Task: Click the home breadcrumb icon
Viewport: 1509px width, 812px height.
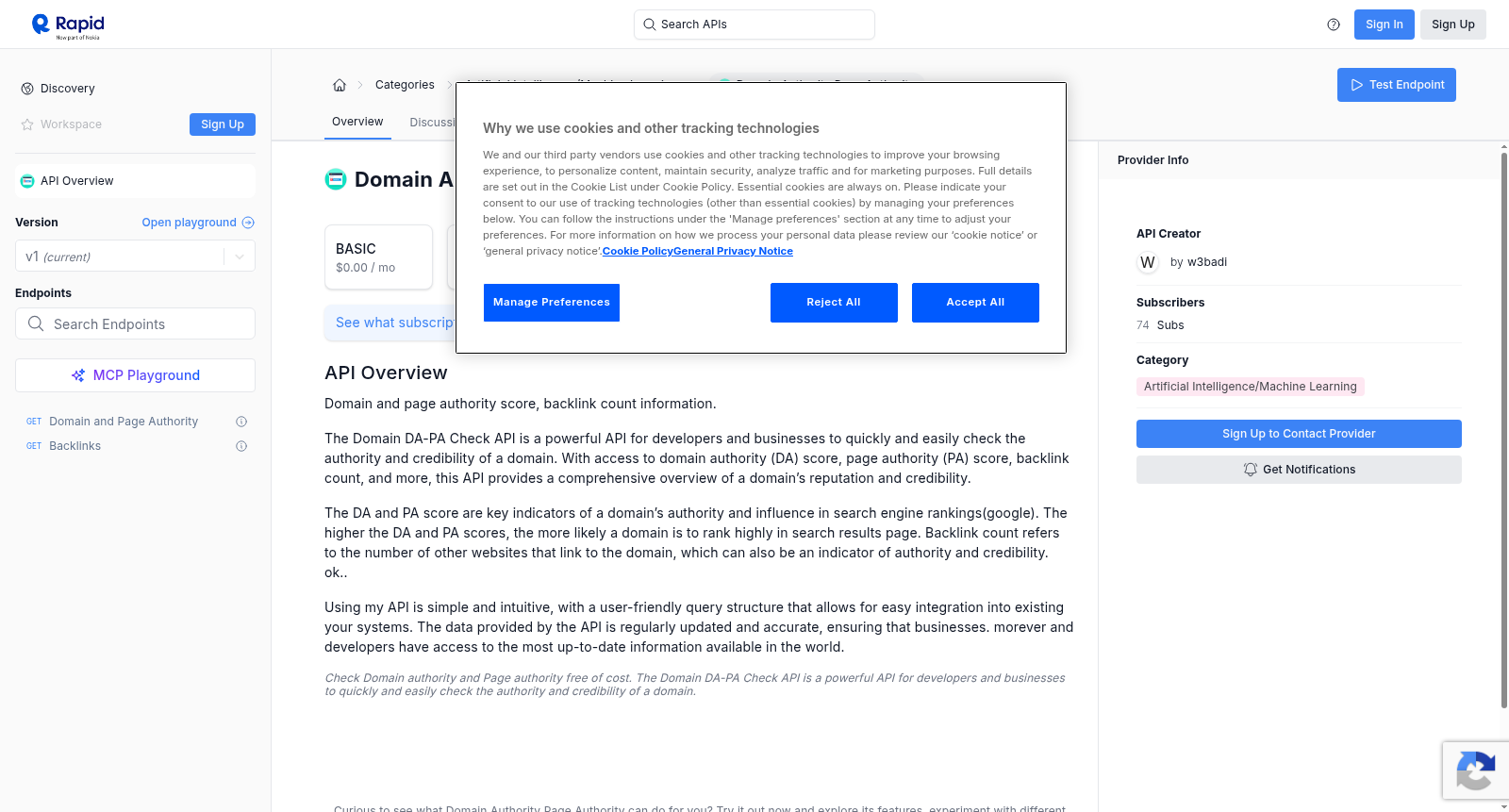Action: coord(340,85)
